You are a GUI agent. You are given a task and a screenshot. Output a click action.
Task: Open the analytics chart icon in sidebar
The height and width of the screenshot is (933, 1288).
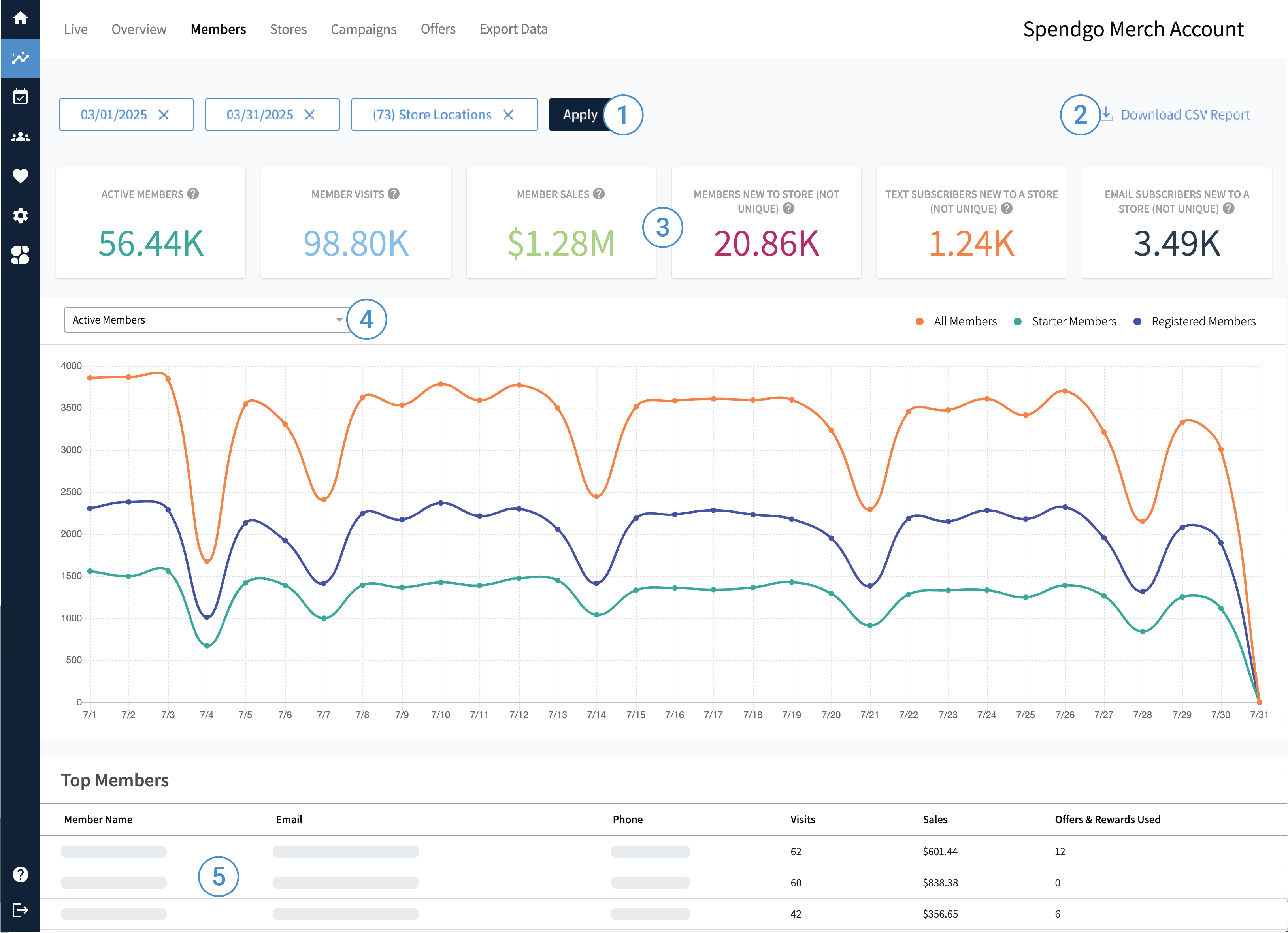point(21,57)
